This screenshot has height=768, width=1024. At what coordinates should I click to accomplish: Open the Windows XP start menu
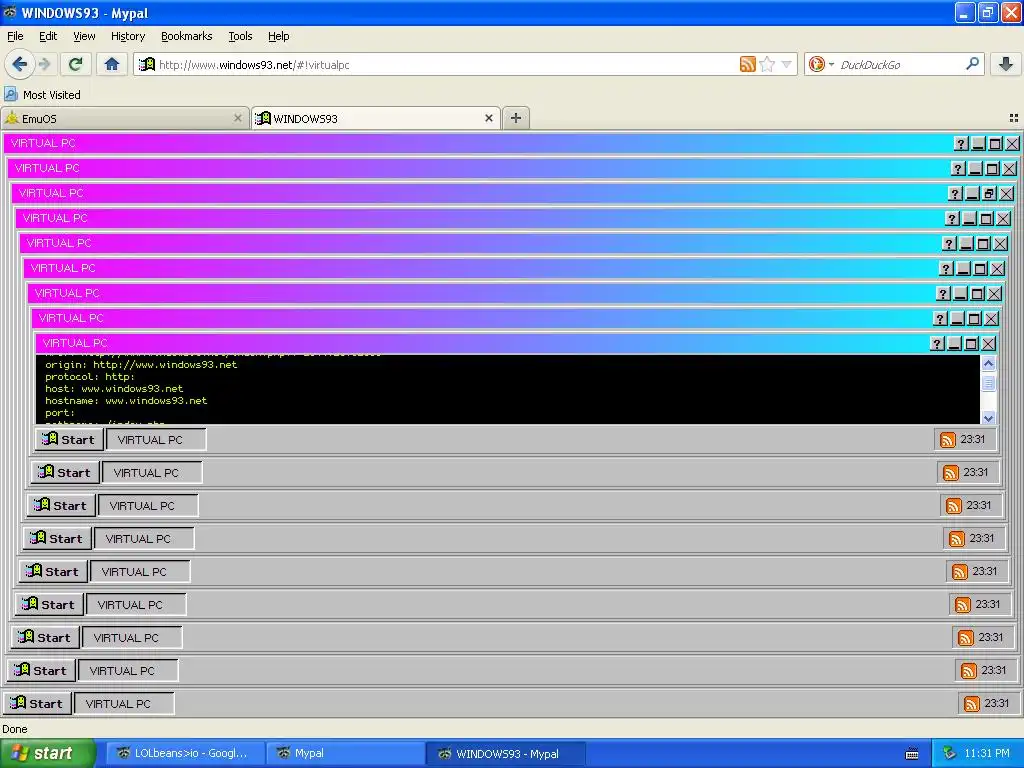(47, 753)
